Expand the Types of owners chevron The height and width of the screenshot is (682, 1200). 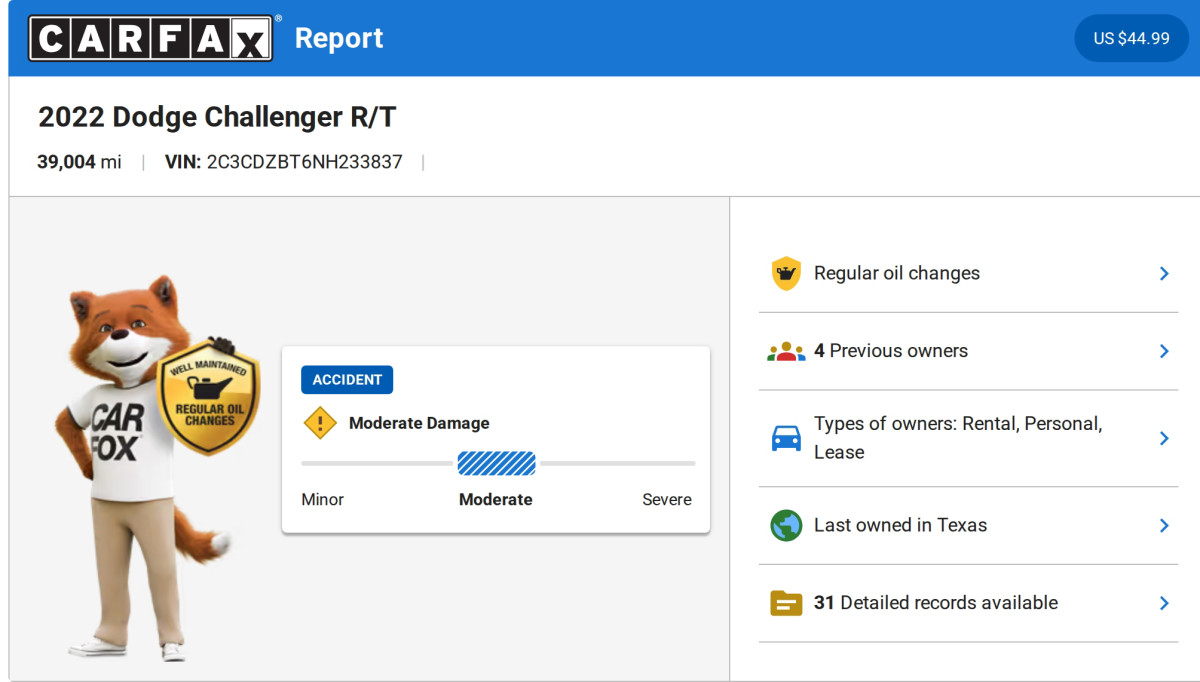point(1163,438)
